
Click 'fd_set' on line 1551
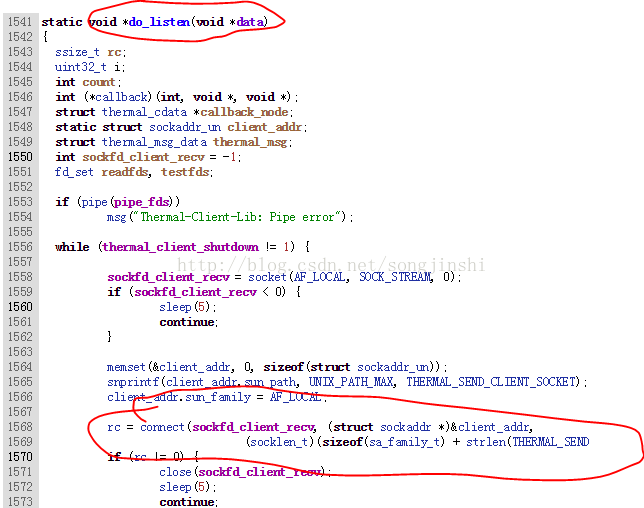[74, 172]
